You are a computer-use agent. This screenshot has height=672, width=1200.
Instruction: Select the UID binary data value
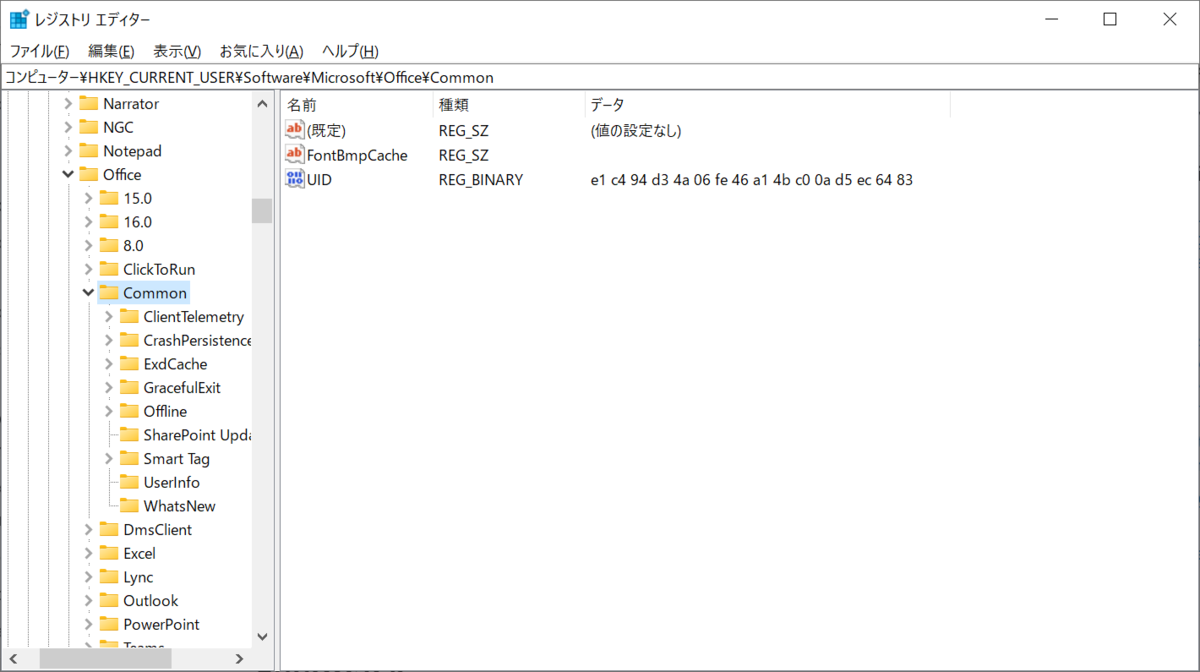point(751,180)
